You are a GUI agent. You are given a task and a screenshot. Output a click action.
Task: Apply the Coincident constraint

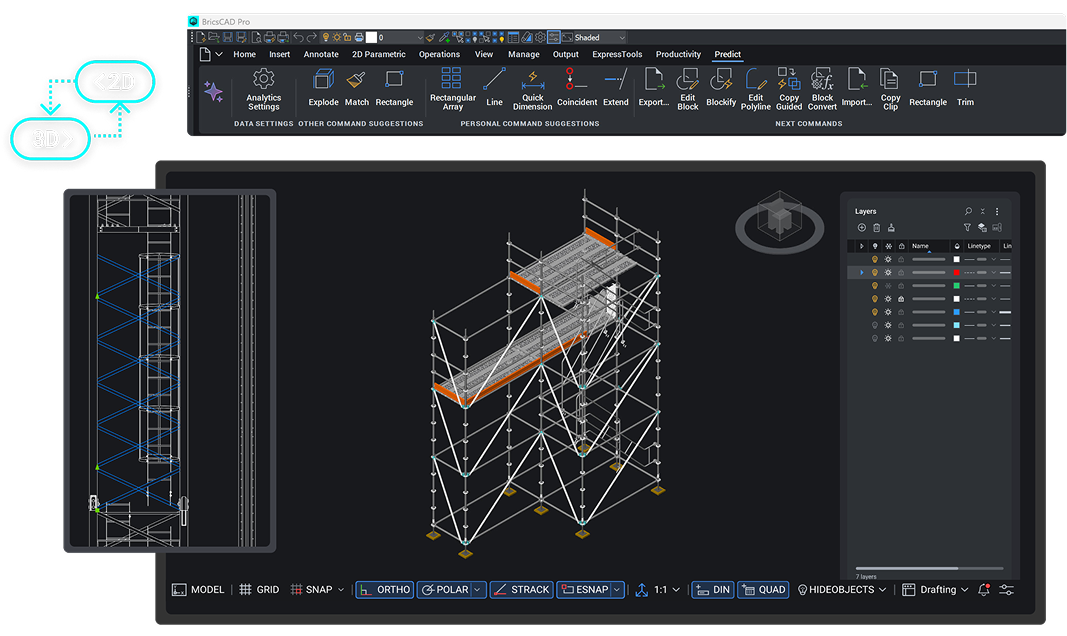(x=576, y=88)
